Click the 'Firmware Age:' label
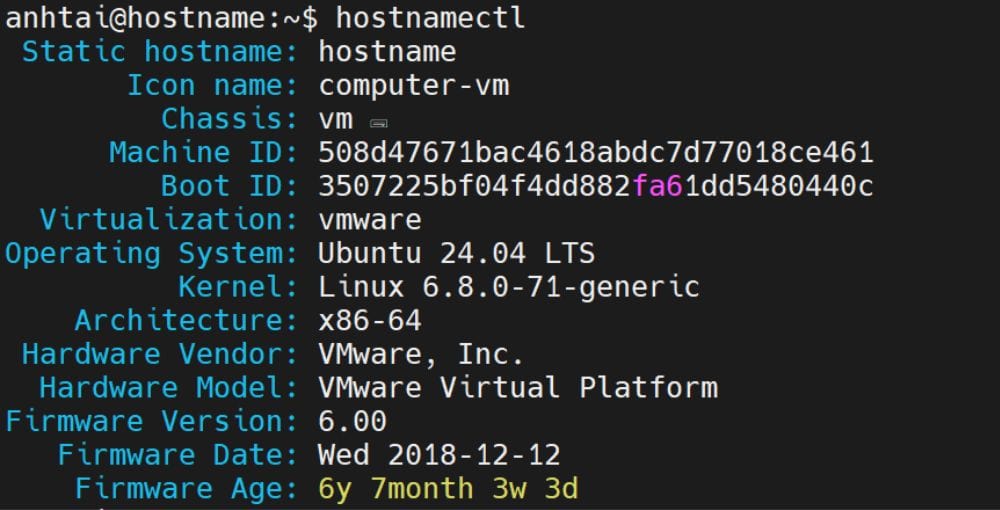Viewport: 1000px width, 510px height. click(187, 488)
